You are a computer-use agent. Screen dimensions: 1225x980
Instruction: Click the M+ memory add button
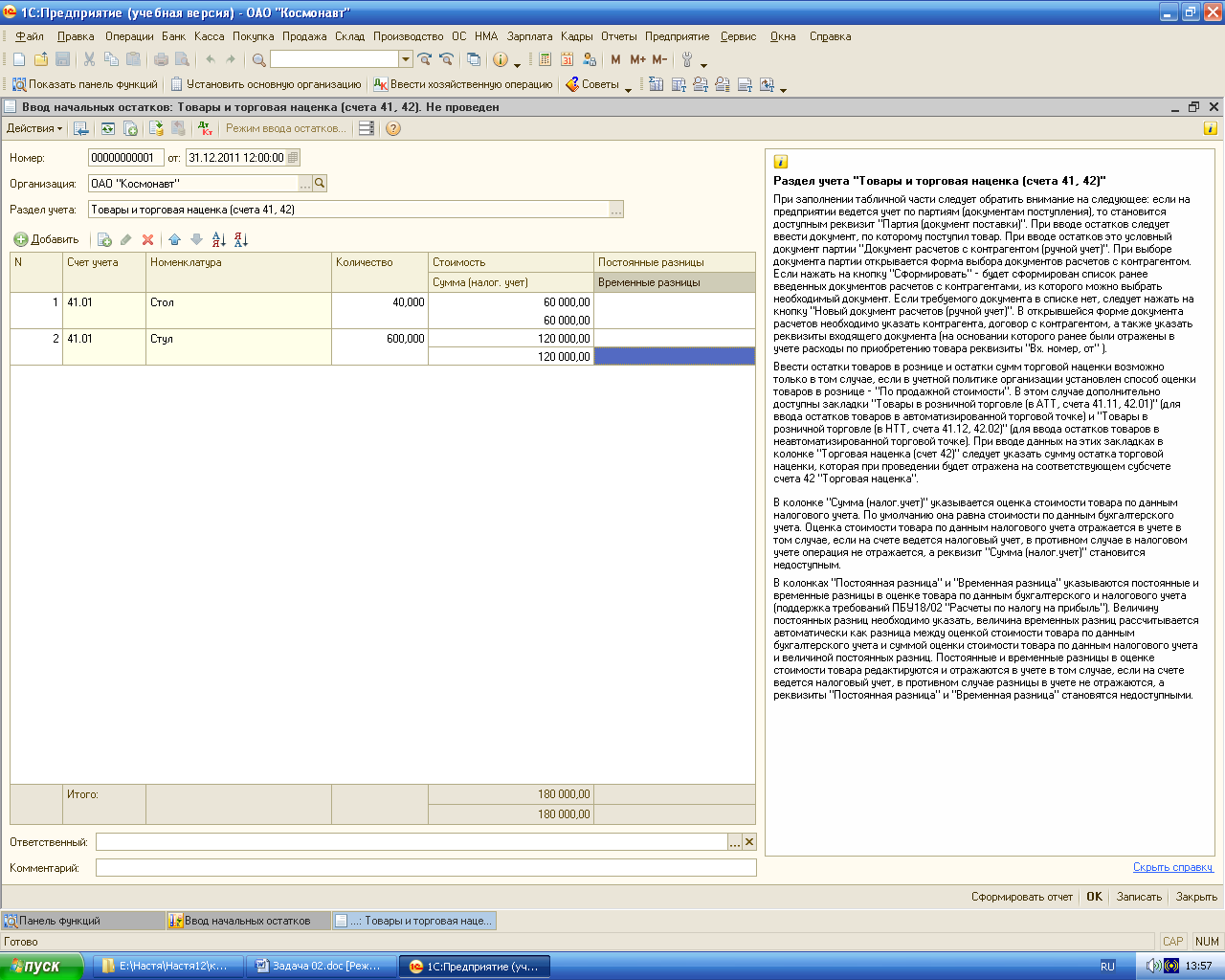637,59
